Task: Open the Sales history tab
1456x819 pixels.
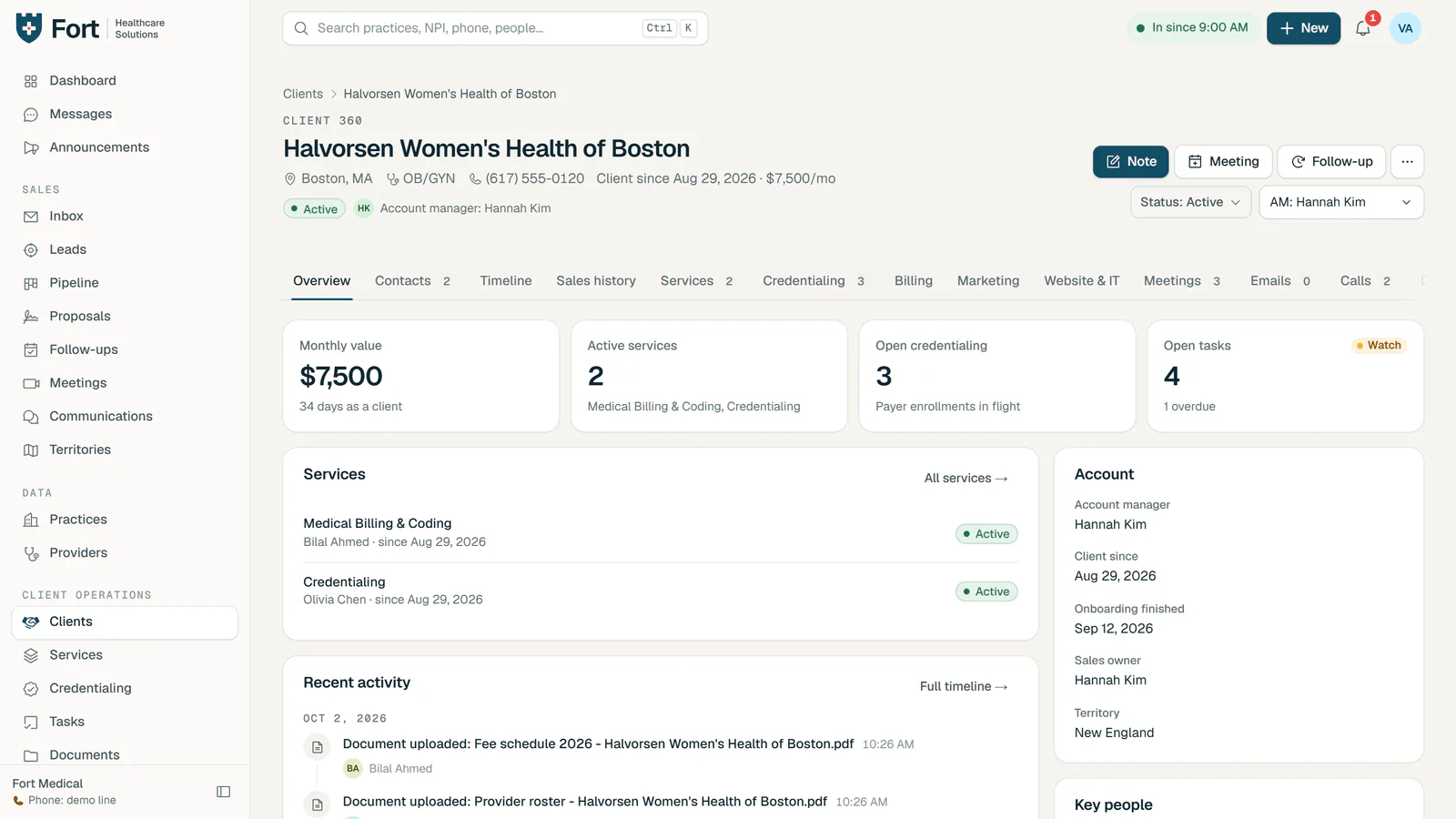Action: tap(596, 281)
